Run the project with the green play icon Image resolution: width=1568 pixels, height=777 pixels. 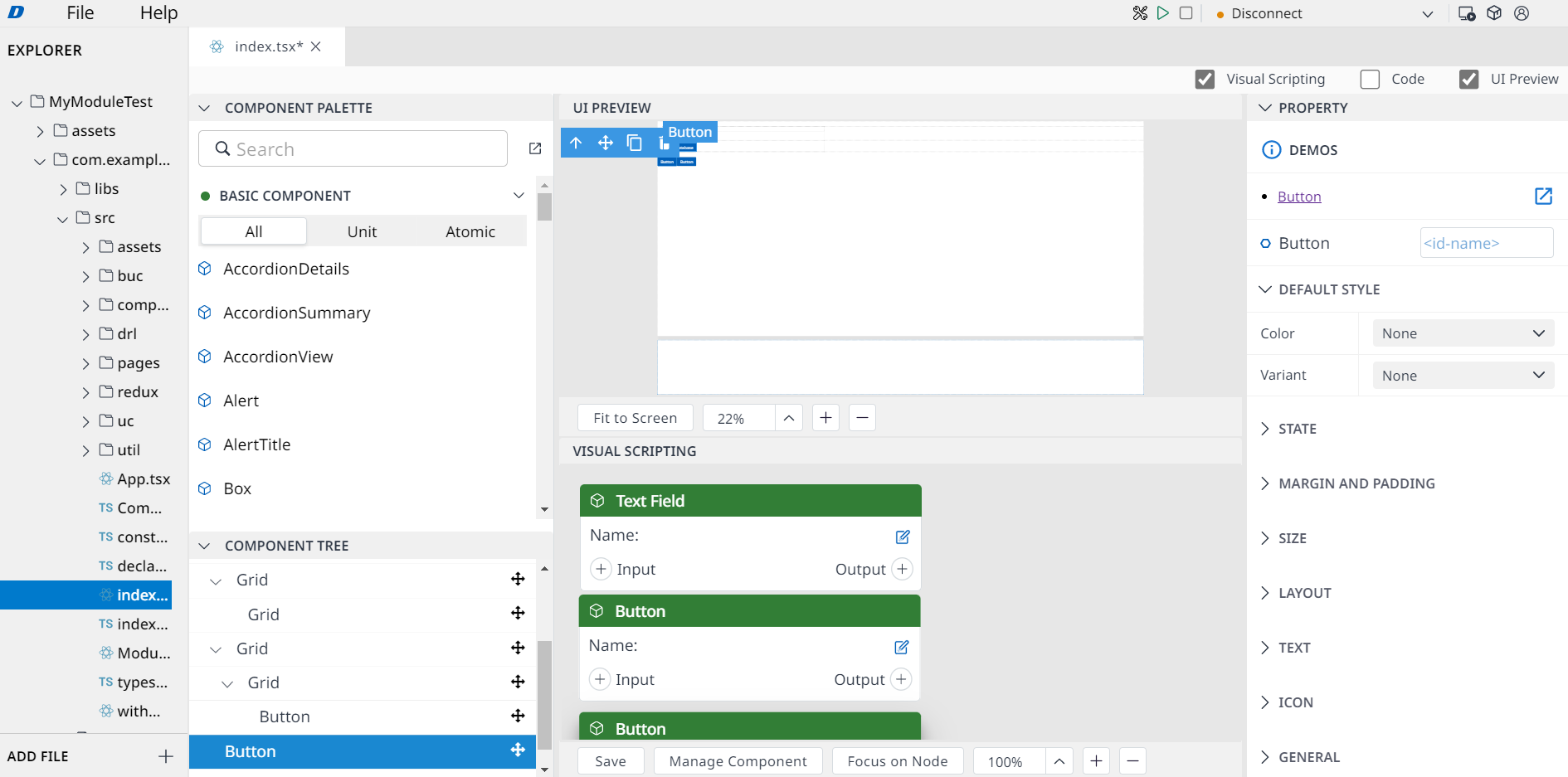click(x=1163, y=13)
